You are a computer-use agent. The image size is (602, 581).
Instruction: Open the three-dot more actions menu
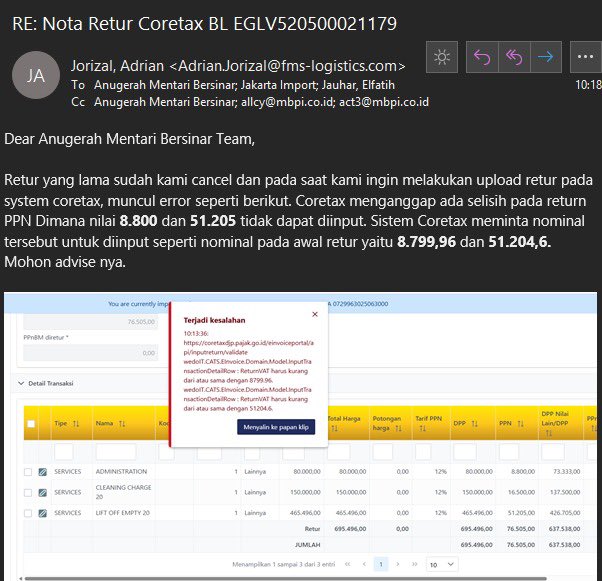(585, 57)
